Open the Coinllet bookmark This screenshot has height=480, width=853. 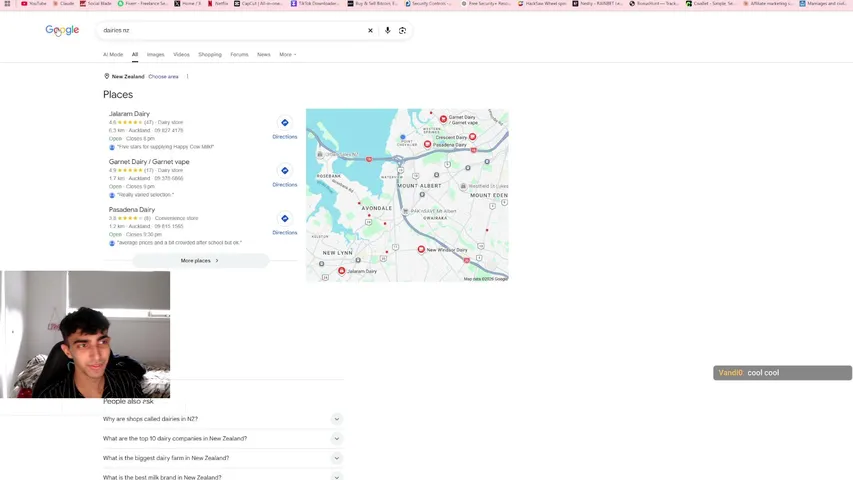[710, 3]
